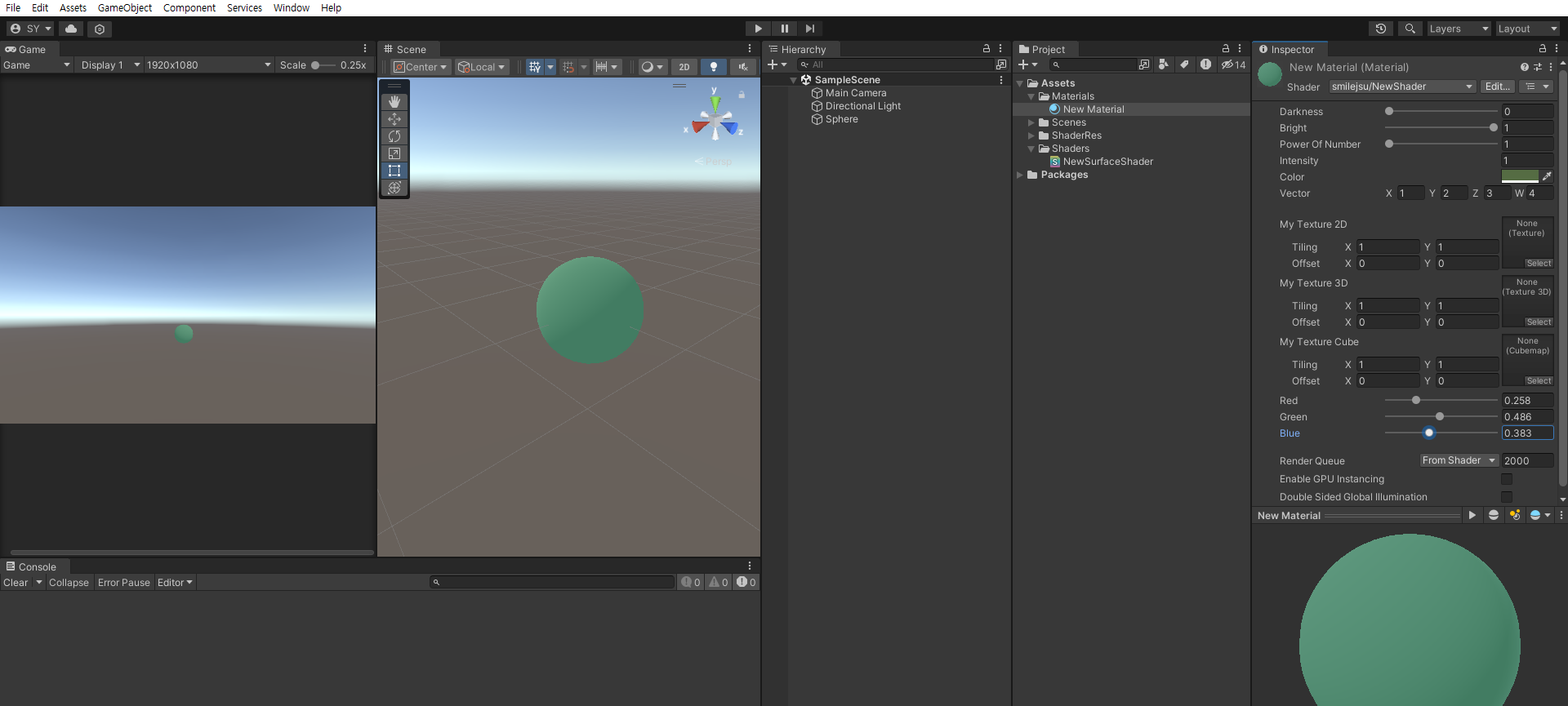Image resolution: width=1568 pixels, height=706 pixels.
Task: Click the Edit shader button
Action: point(1497,87)
